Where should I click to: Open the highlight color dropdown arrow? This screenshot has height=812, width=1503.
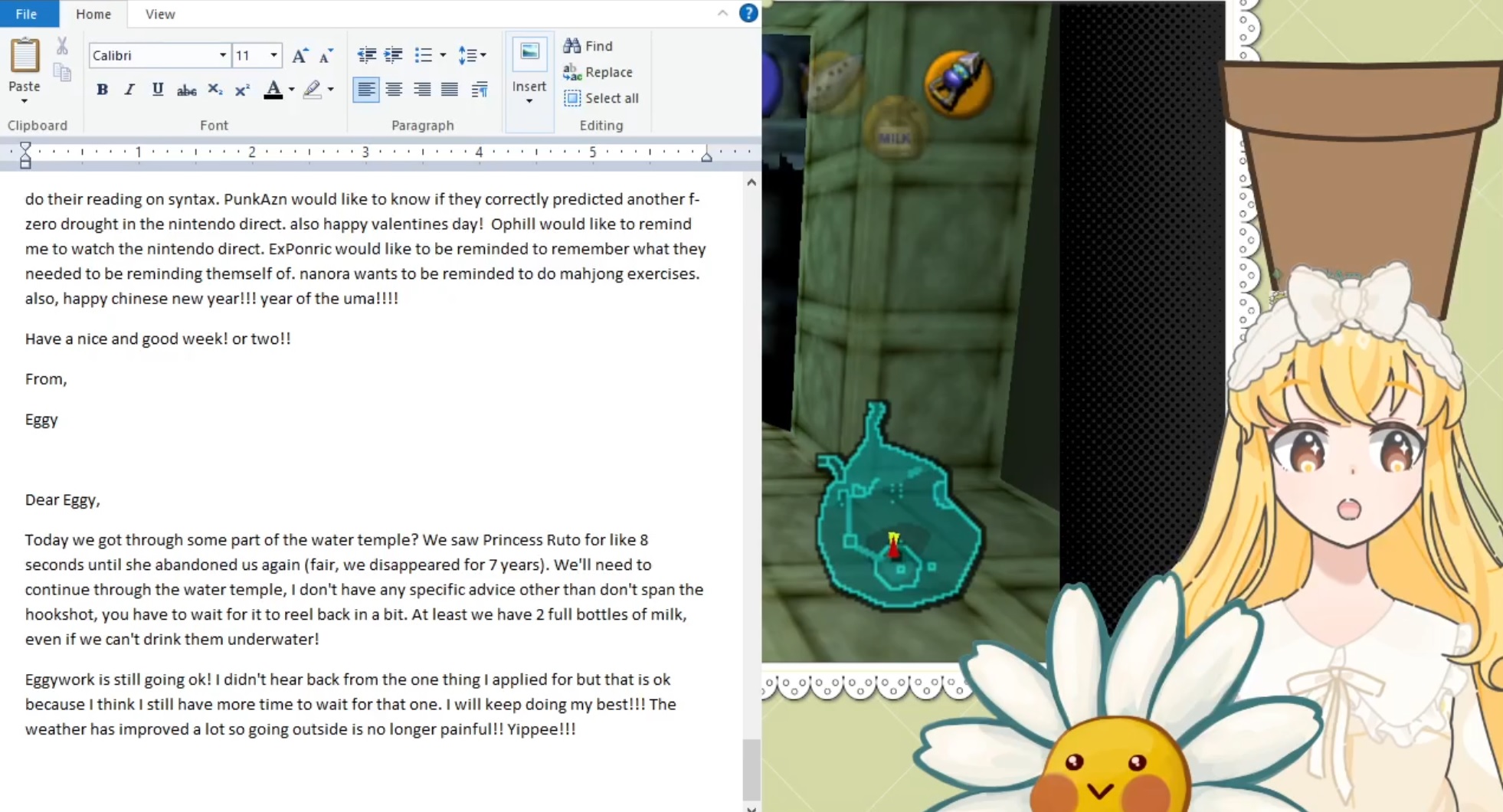[330, 90]
